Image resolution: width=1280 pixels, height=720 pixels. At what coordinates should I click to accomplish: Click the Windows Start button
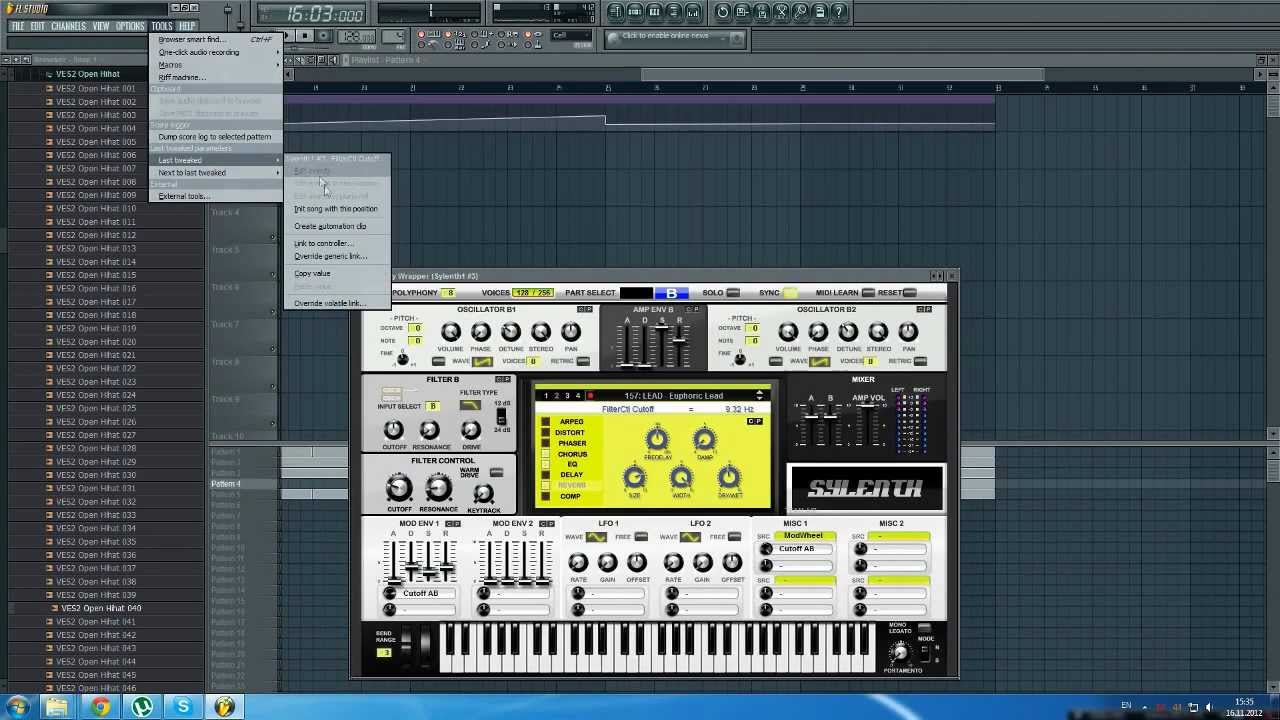(x=18, y=707)
